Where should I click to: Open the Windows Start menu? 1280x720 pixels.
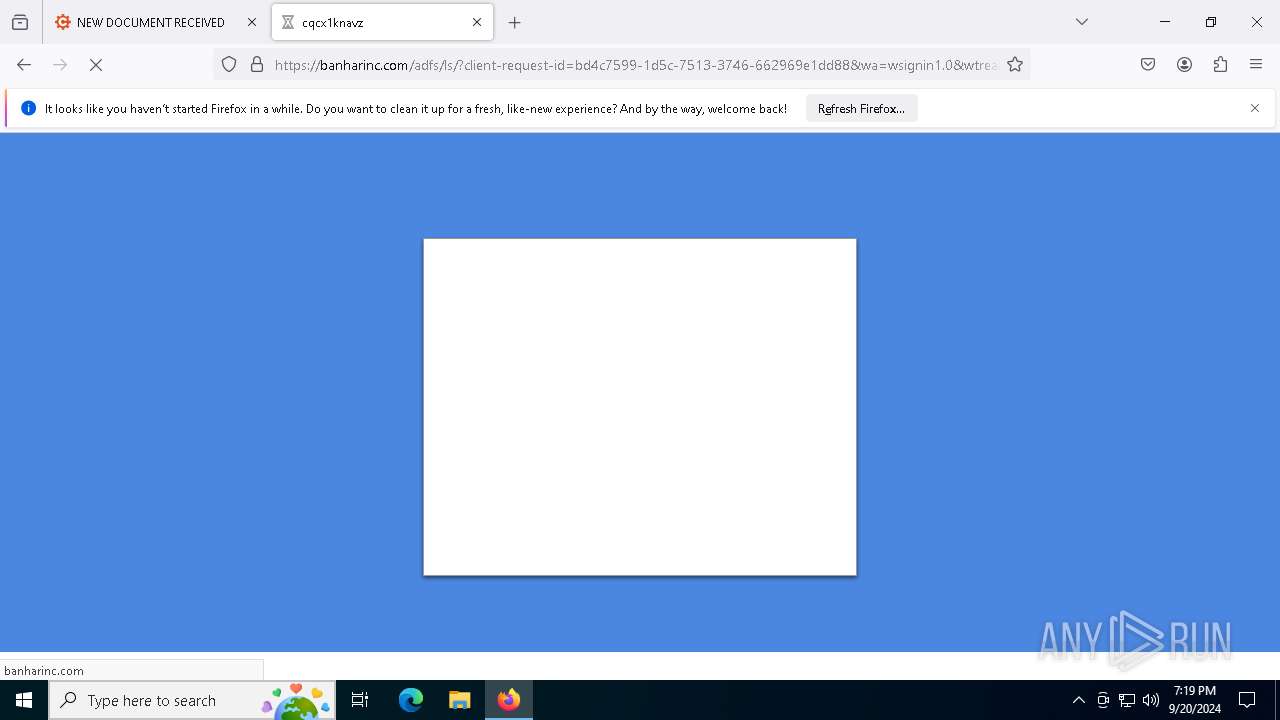click(24, 700)
